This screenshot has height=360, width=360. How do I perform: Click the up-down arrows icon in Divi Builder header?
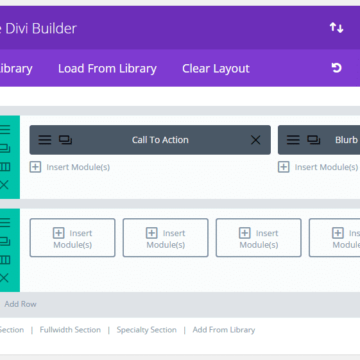tap(336, 28)
